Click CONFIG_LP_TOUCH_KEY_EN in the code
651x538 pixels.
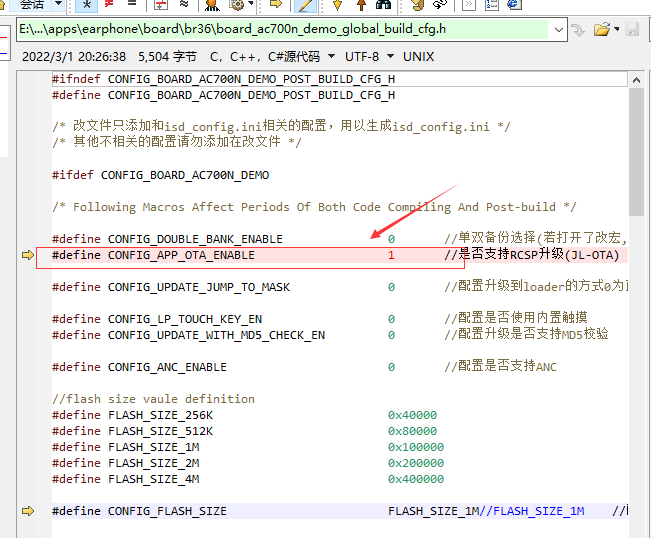pos(185,319)
